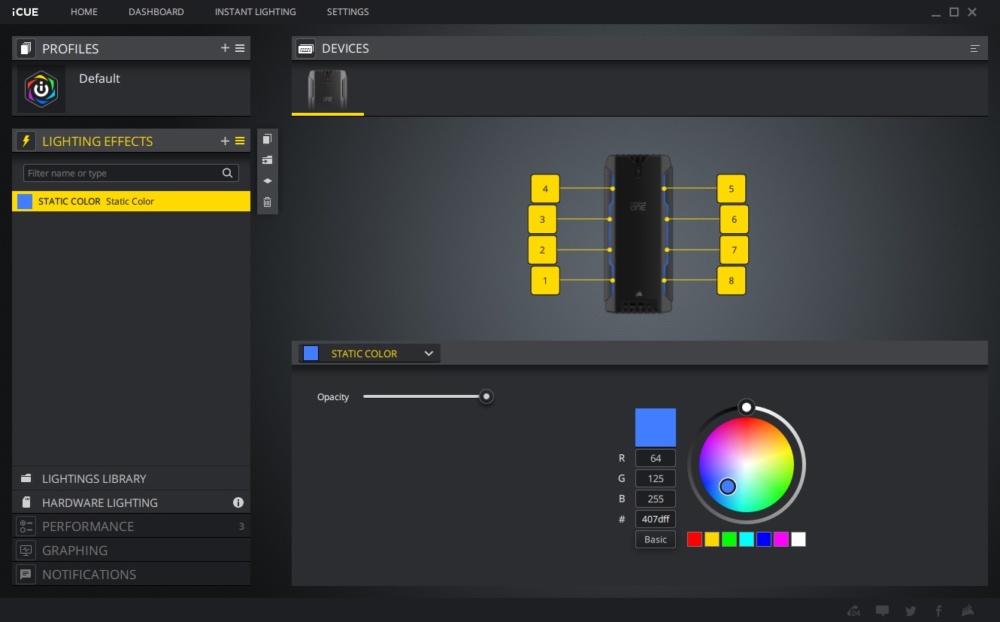
Task: Click the Twitter icon in the footer
Action: [911, 611]
